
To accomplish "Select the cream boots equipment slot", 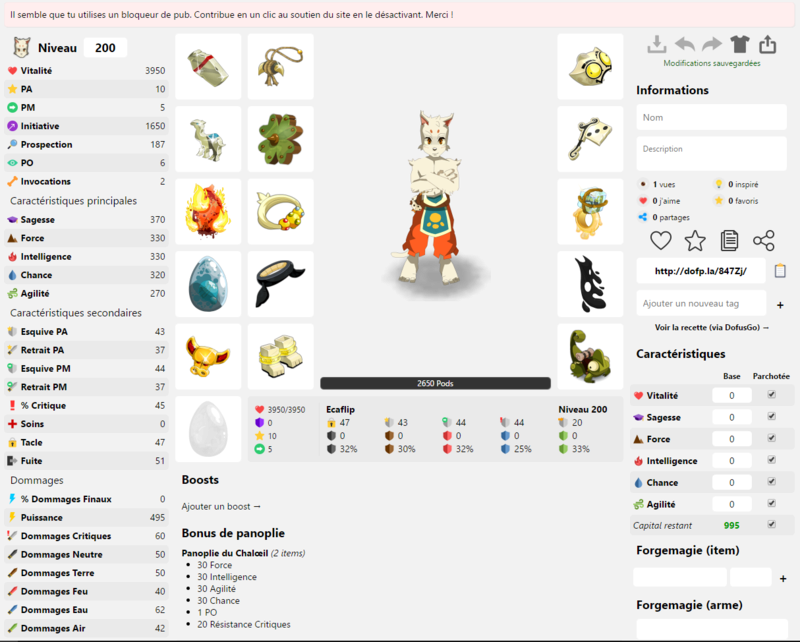I will click(281, 357).
